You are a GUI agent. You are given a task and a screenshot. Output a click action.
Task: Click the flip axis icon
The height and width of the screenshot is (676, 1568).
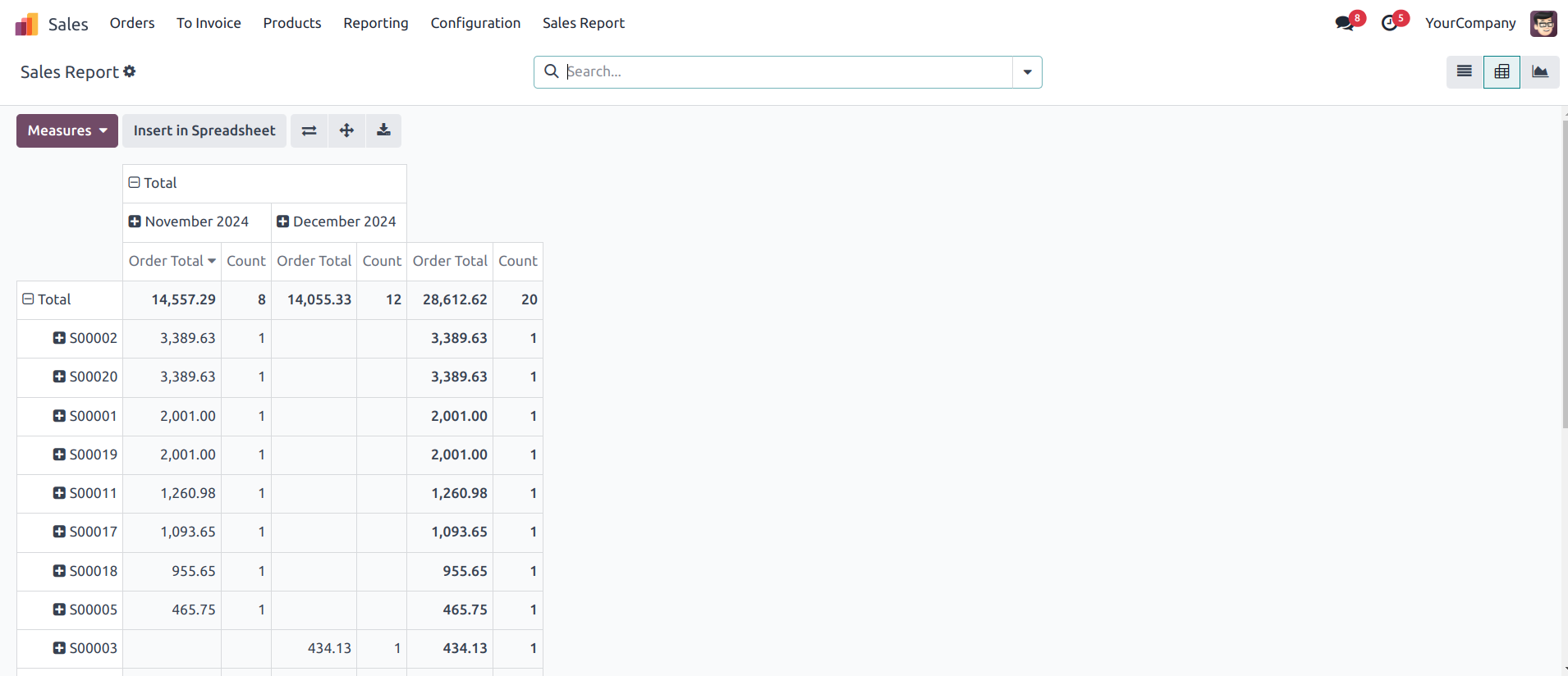click(309, 130)
